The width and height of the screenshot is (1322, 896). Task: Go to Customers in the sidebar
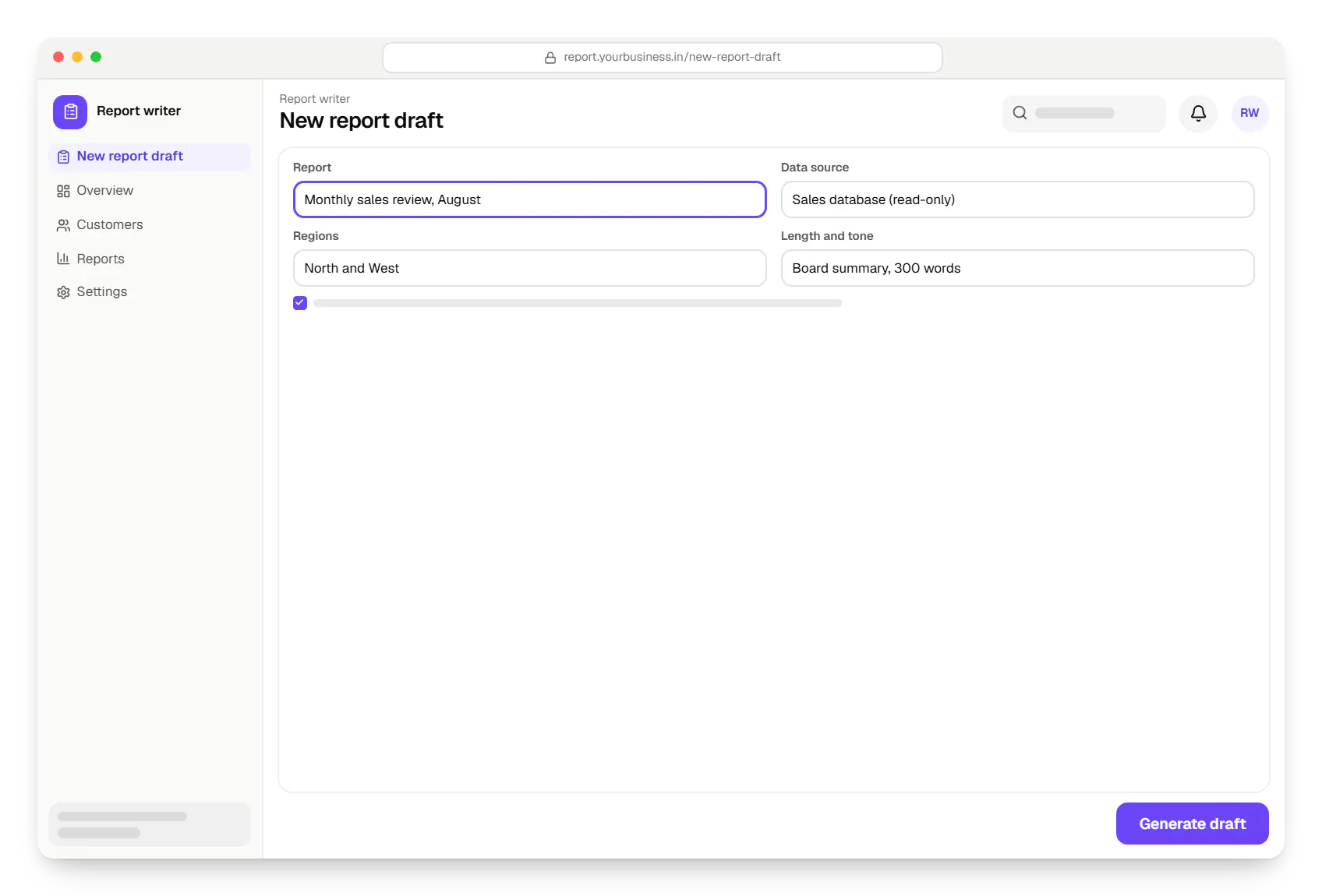click(x=150, y=225)
